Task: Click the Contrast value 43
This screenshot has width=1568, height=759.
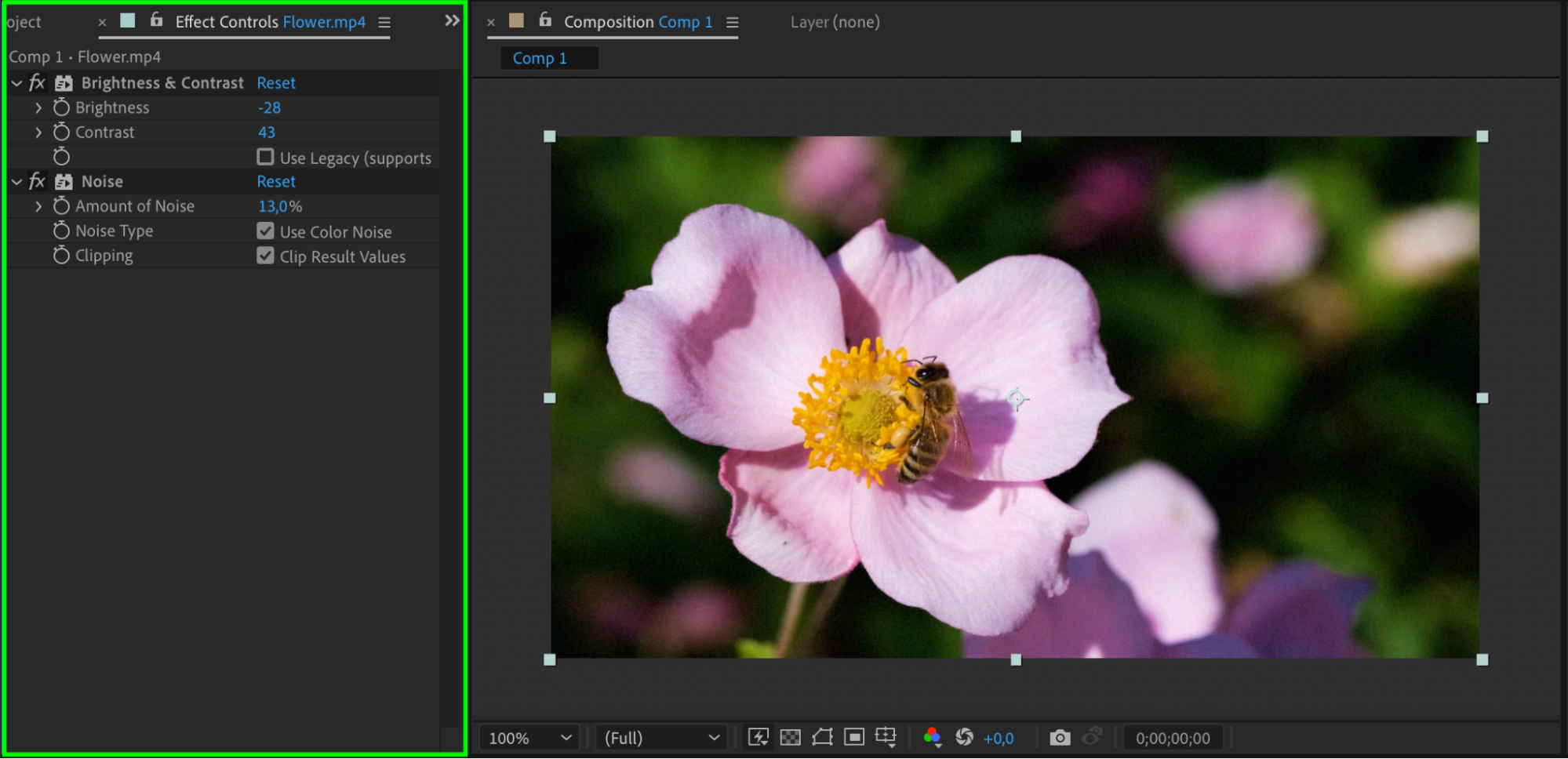Action: (267, 133)
